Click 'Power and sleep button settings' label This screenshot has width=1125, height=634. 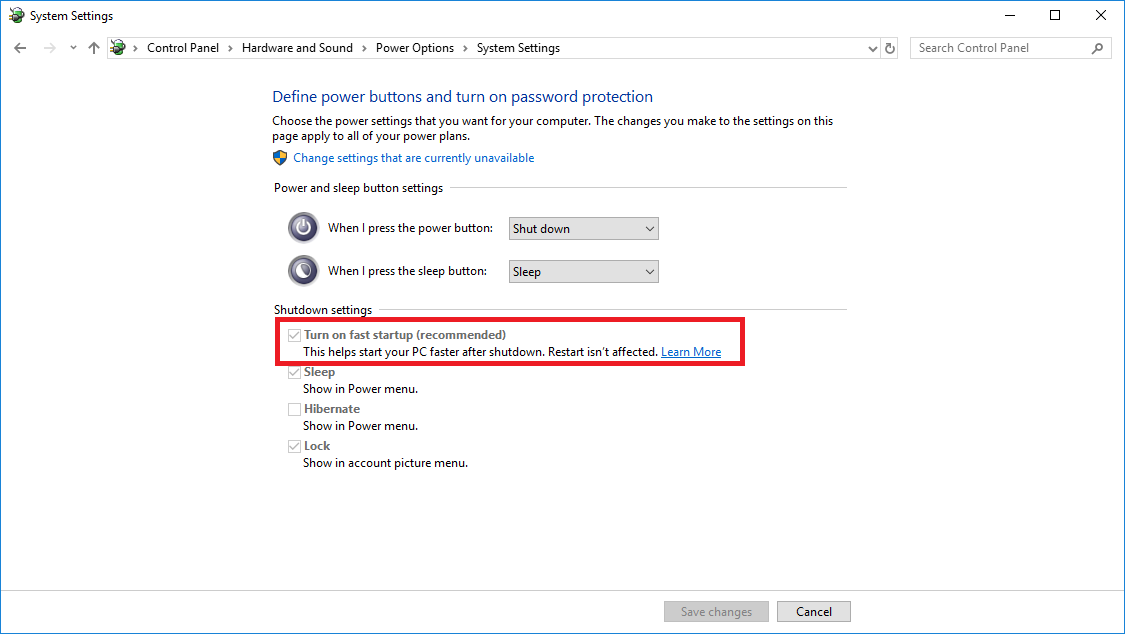tap(358, 188)
